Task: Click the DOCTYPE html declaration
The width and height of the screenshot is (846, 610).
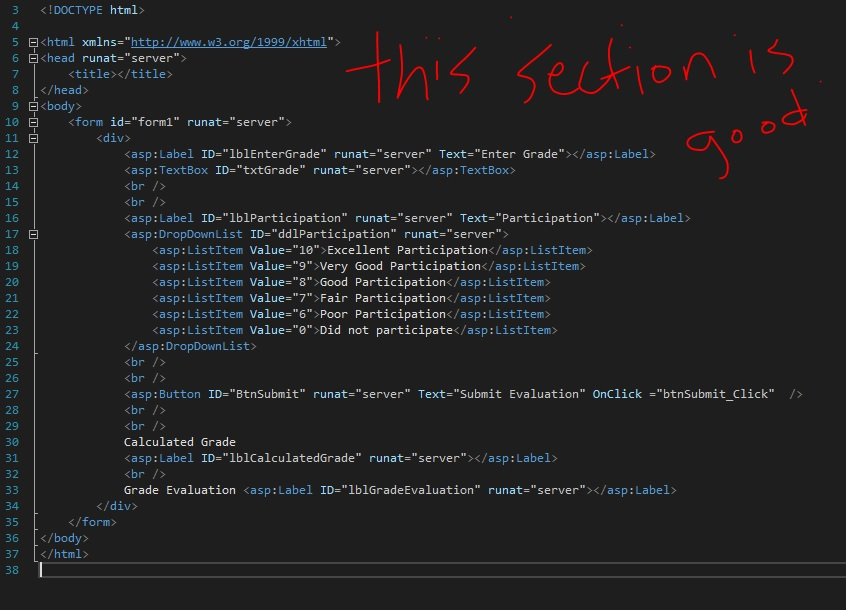Action: (x=90, y=10)
